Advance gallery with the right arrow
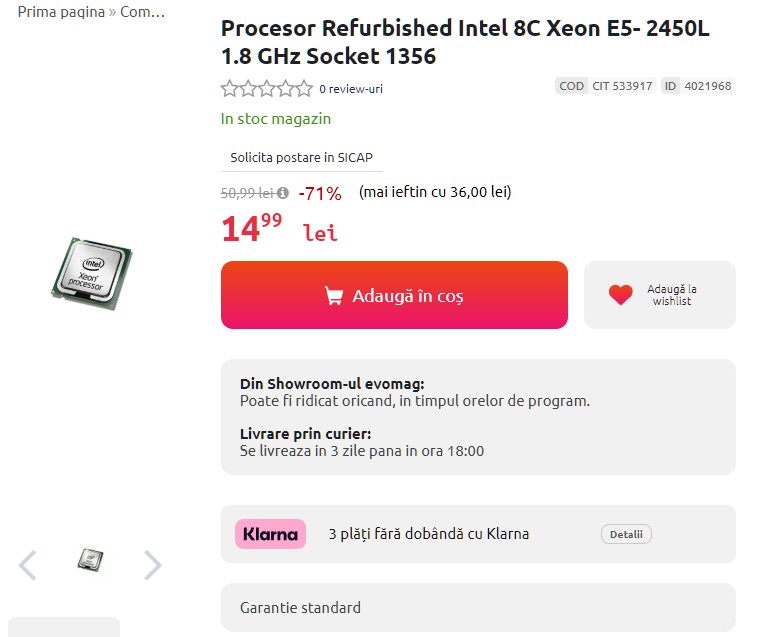The image size is (769, 637). [x=152, y=565]
